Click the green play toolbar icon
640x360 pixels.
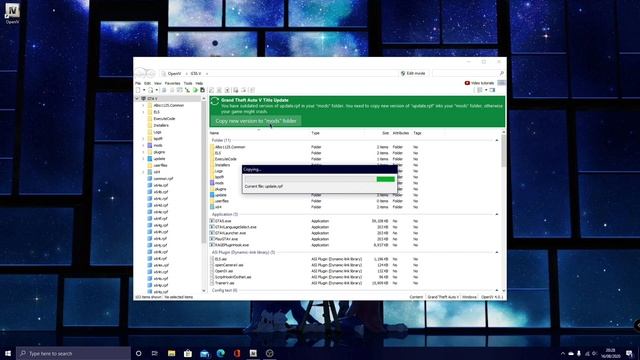coord(195,90)
